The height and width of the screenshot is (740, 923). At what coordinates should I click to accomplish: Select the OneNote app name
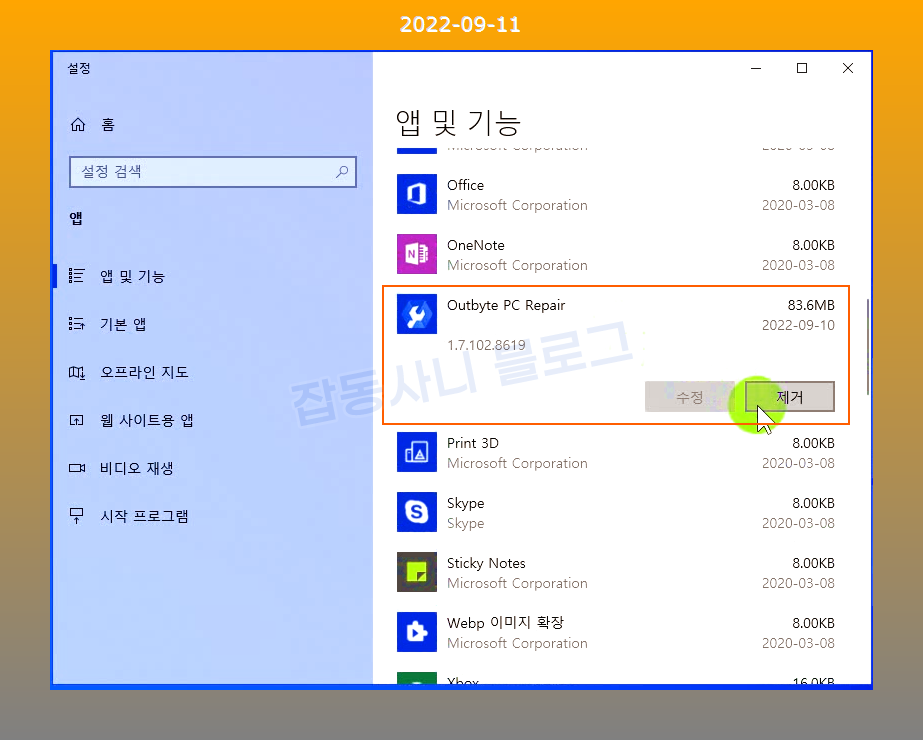pos(476,245)
